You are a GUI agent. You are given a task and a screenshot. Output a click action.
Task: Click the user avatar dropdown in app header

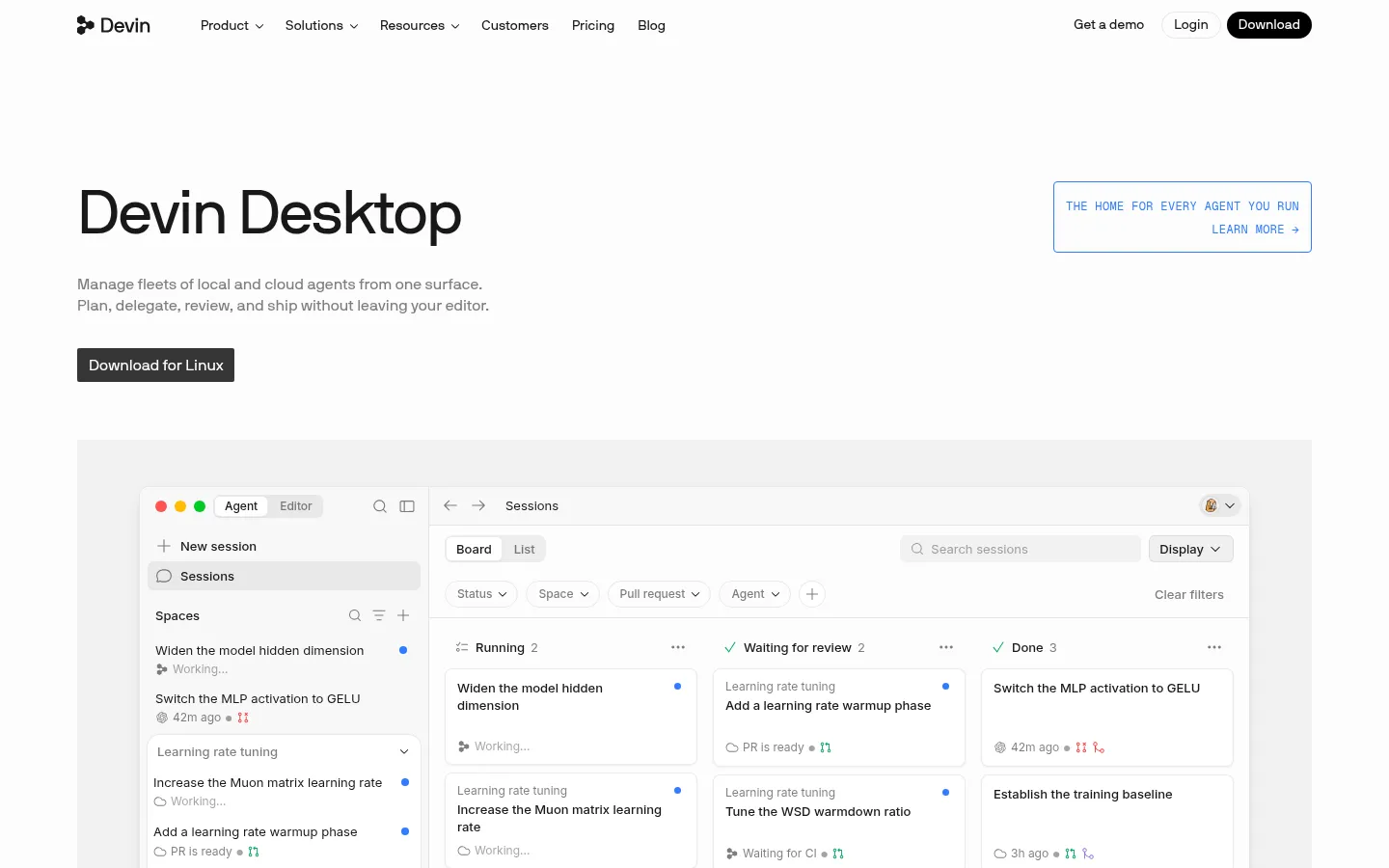tap(1219, 505)
